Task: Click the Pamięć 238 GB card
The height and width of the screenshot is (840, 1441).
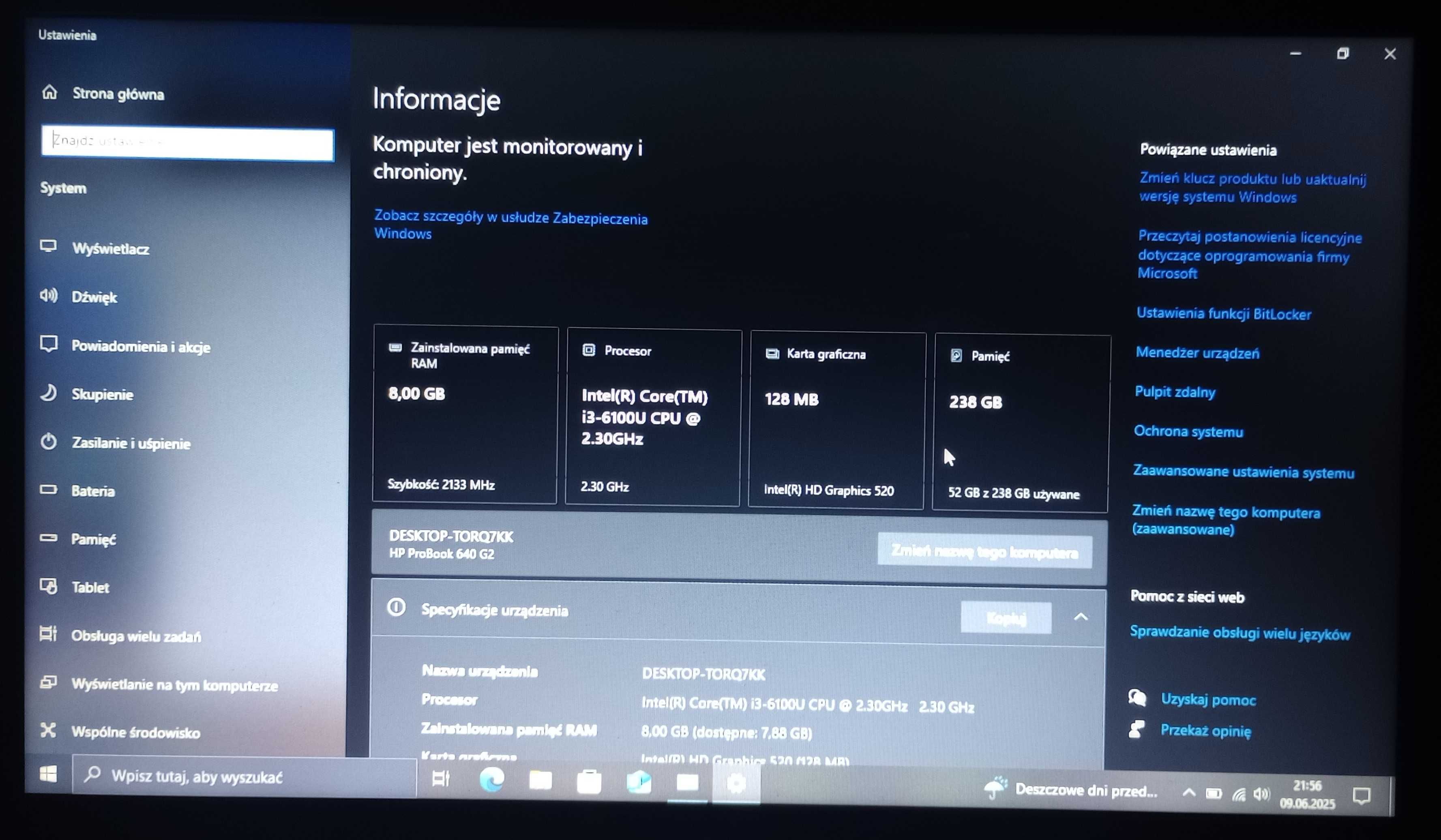Action: click(1021, 423)
